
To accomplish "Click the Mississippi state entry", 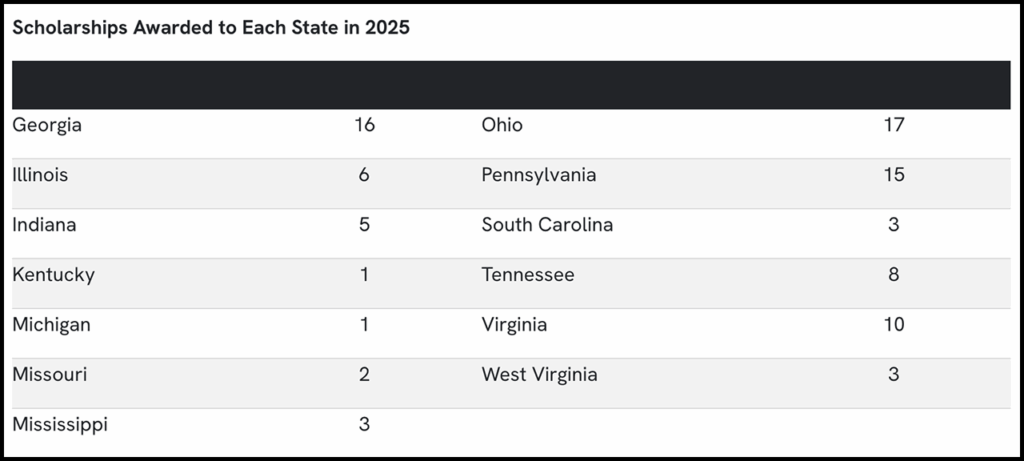I will [60, 424].
